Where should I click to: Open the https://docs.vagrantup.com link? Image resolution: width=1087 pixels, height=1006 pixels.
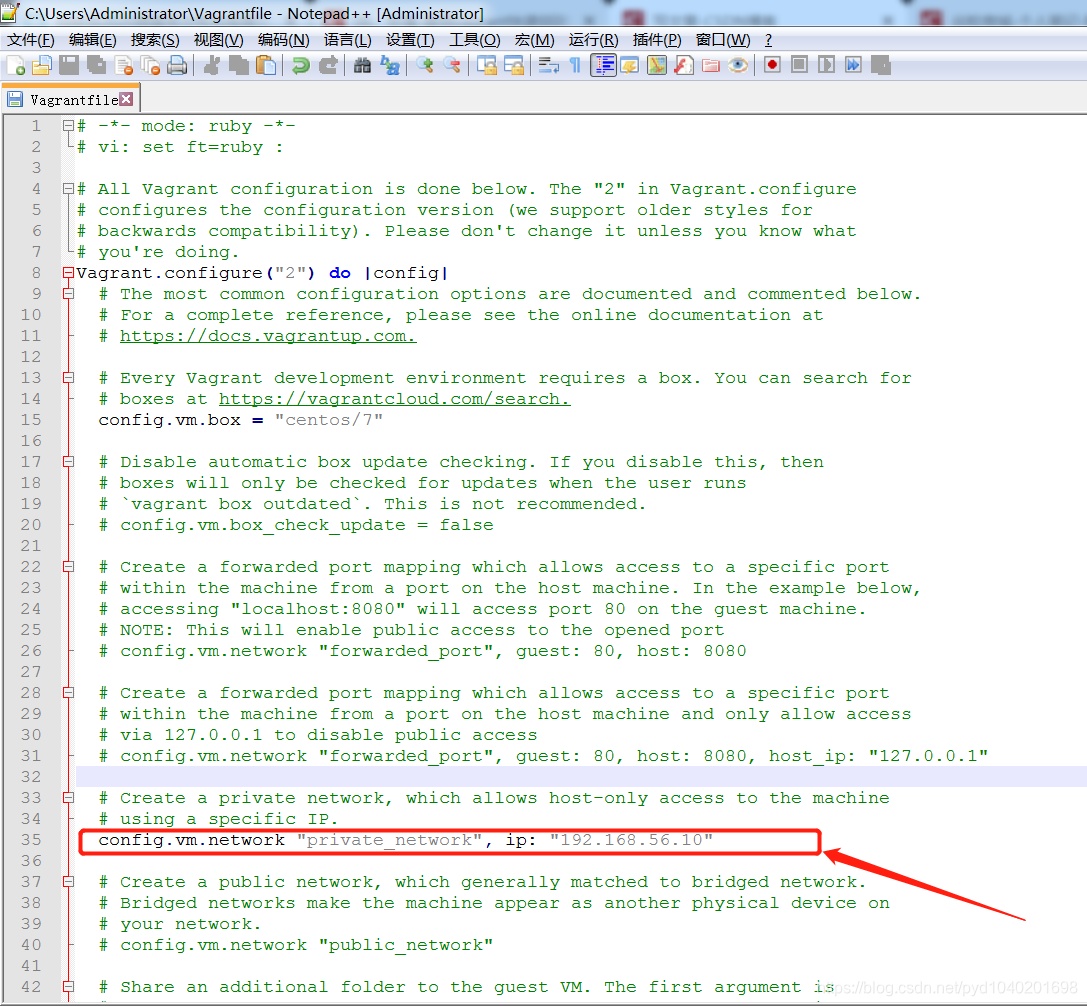click(268, 336)
